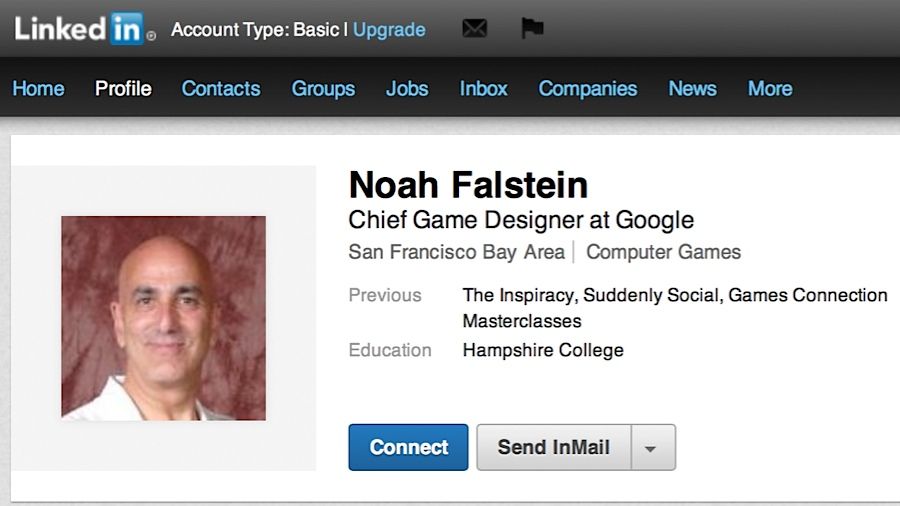Open the Contacts menu item

coord(221,88)
